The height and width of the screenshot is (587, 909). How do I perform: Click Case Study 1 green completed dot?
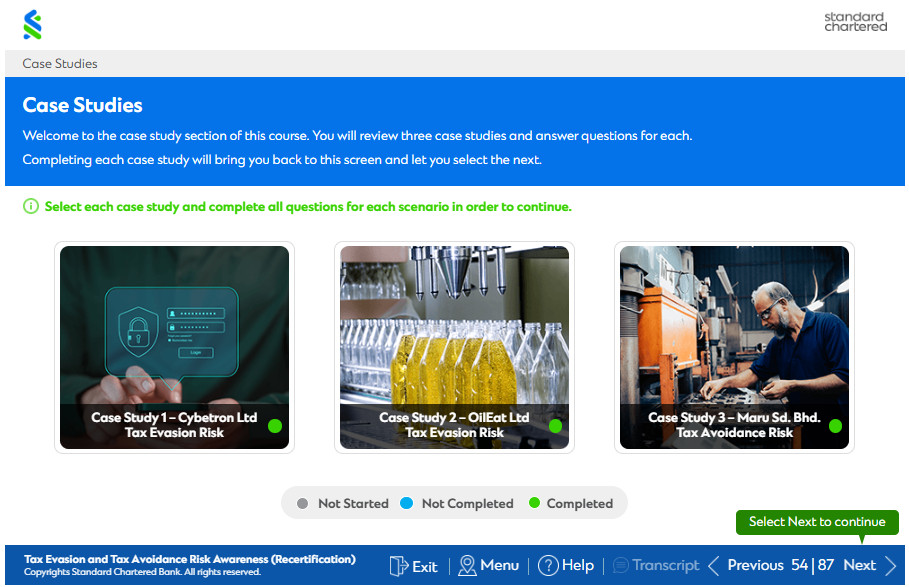275,426
